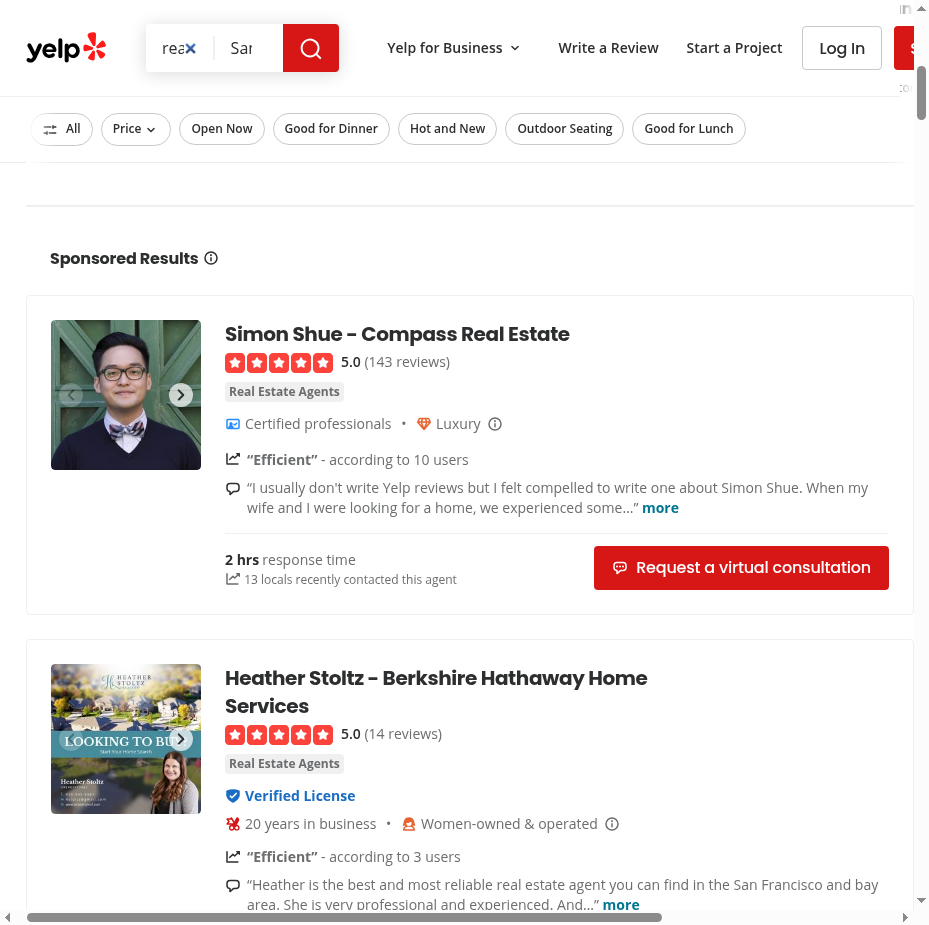Click Simon Shue's five-star rating
929x925 pixels.
[x=279, y=363]
